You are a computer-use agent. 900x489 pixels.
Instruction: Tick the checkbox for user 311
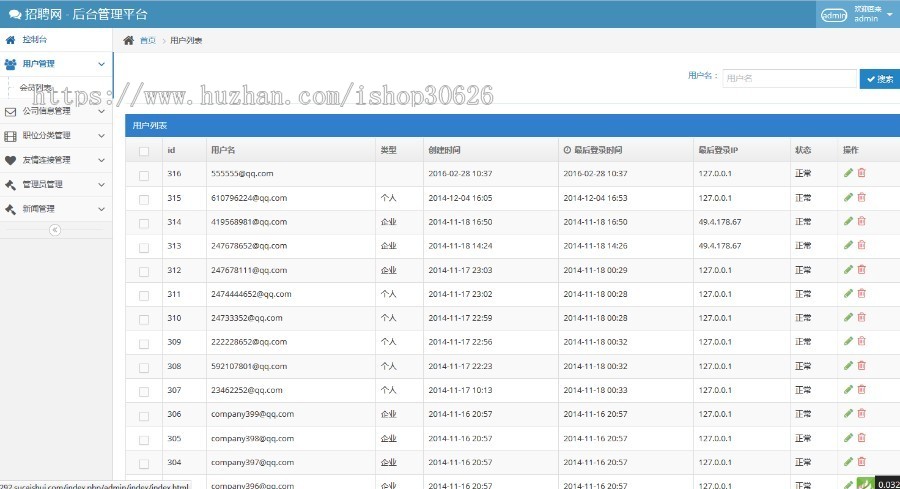[x=144, y=296]
